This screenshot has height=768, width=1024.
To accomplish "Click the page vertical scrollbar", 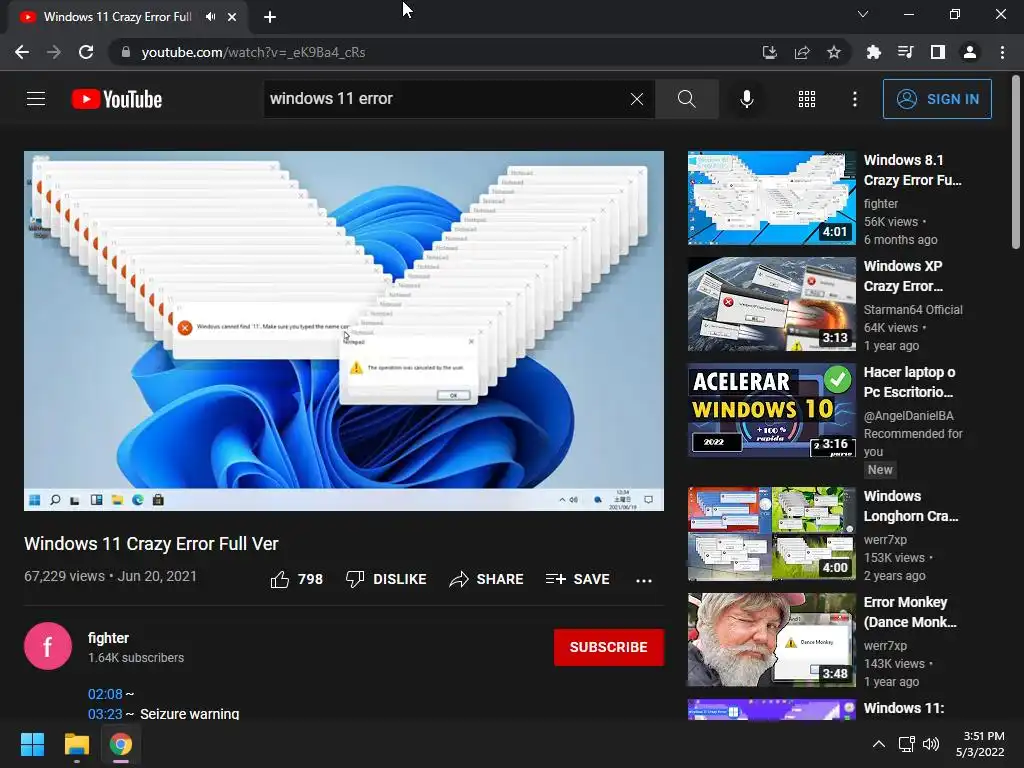I will click(1016, 163).
